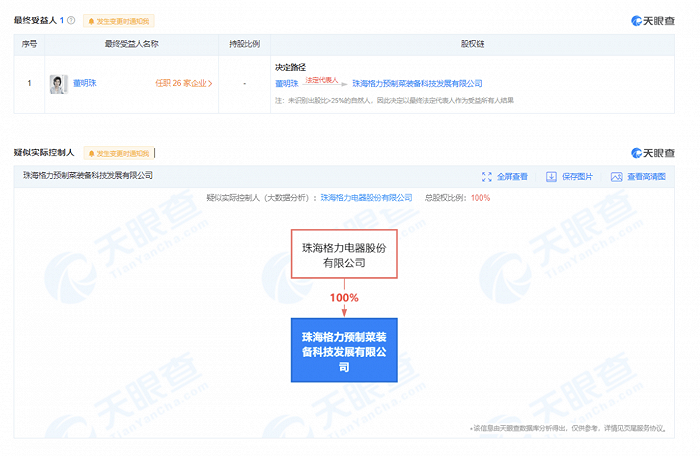Click the 最终受益人名称 column header

point(132,44)
